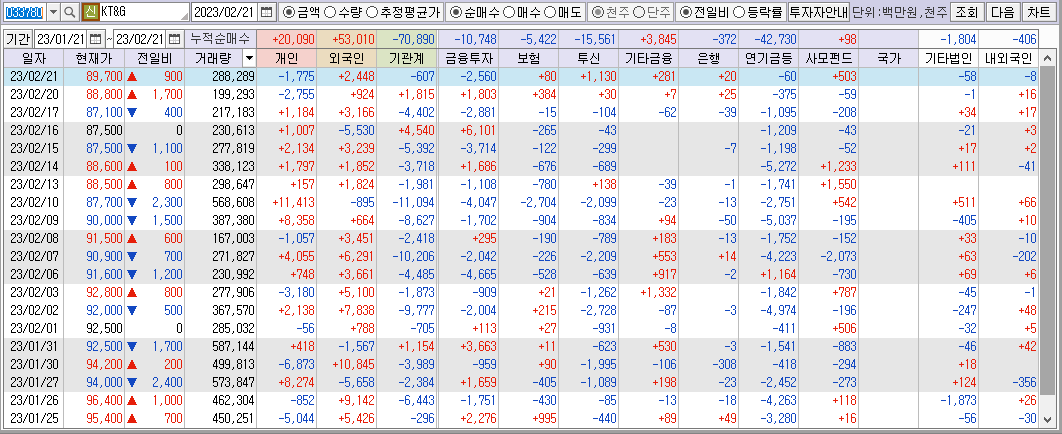1062x434 pixels.
Task: Click the 거래량 column sort arrow
Action: pyautogui.click(x=249, y=59)
